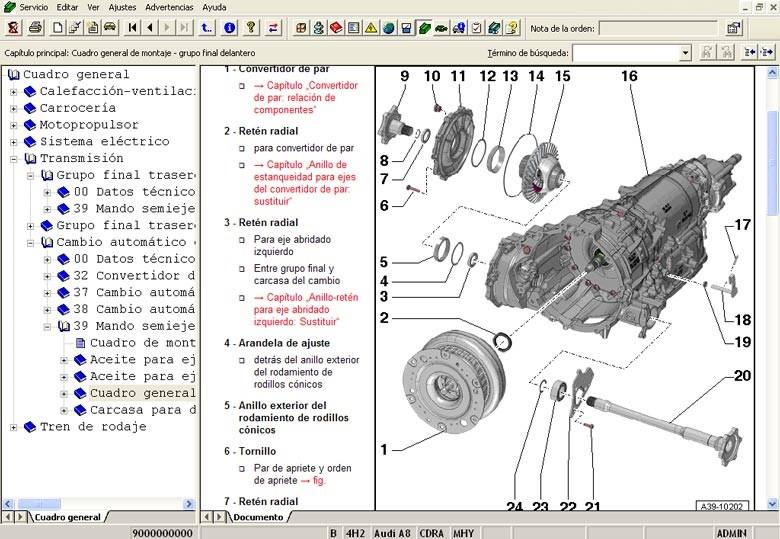Collapse the Transmisión tree node
This screenshot has width=780, height=539.
pyautogui.click(x=14, y=159)
